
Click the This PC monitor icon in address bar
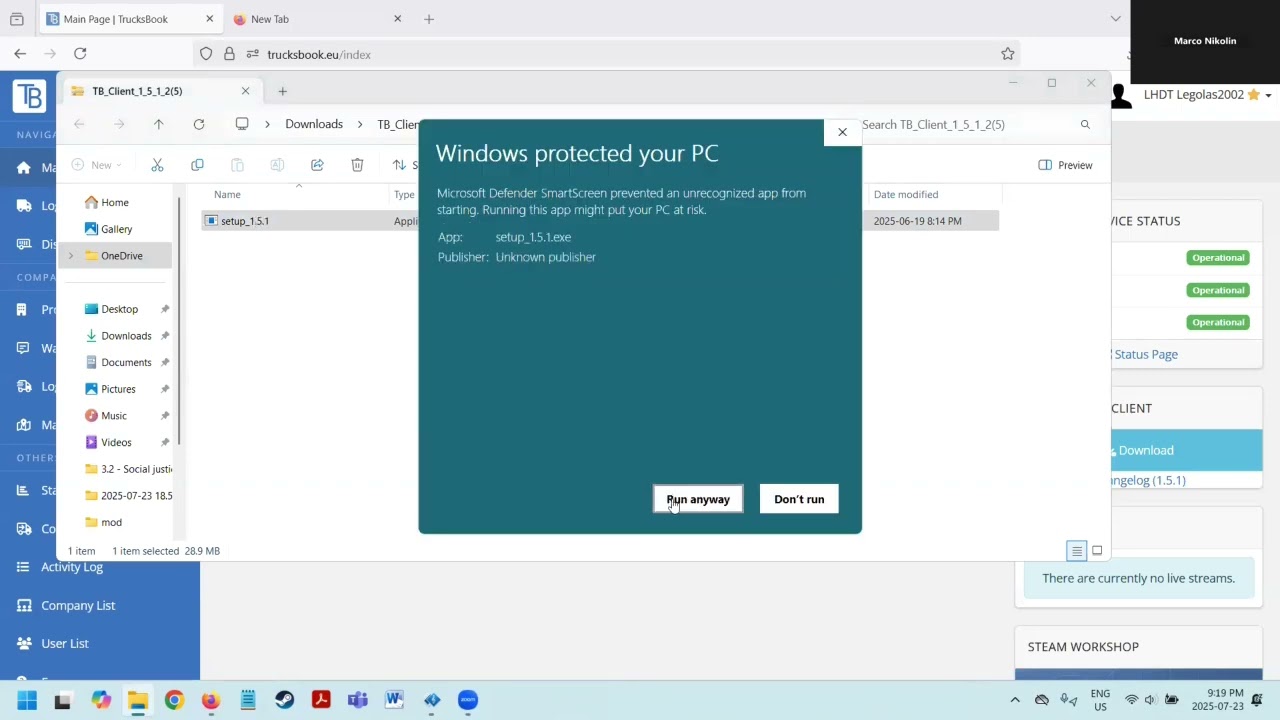[x=242, y=124]
